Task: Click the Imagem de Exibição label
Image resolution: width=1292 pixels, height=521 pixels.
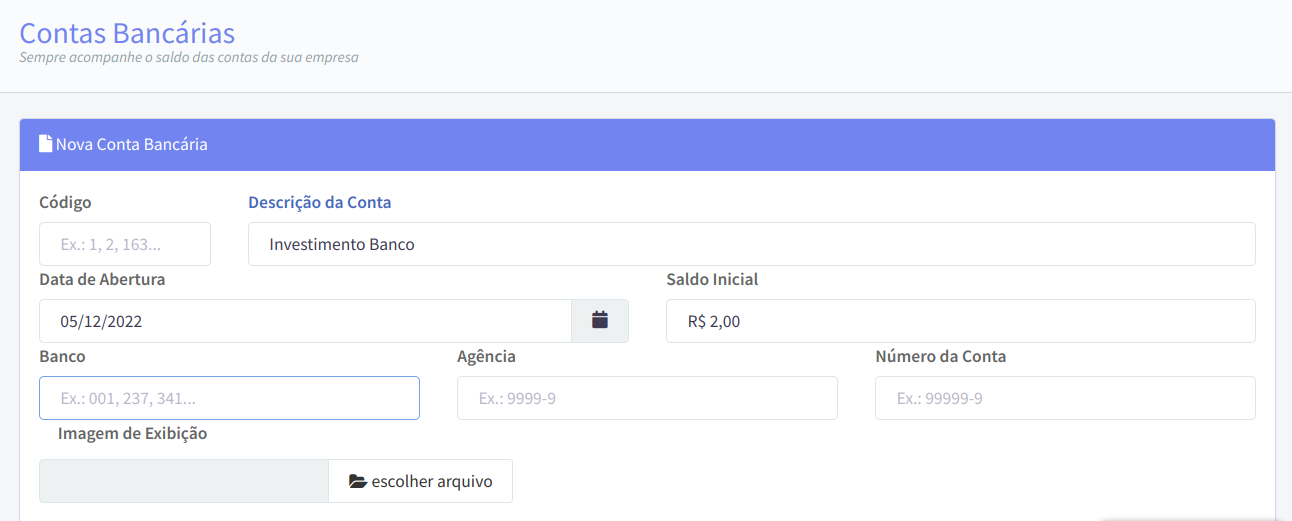Action: tap(133, 433)
